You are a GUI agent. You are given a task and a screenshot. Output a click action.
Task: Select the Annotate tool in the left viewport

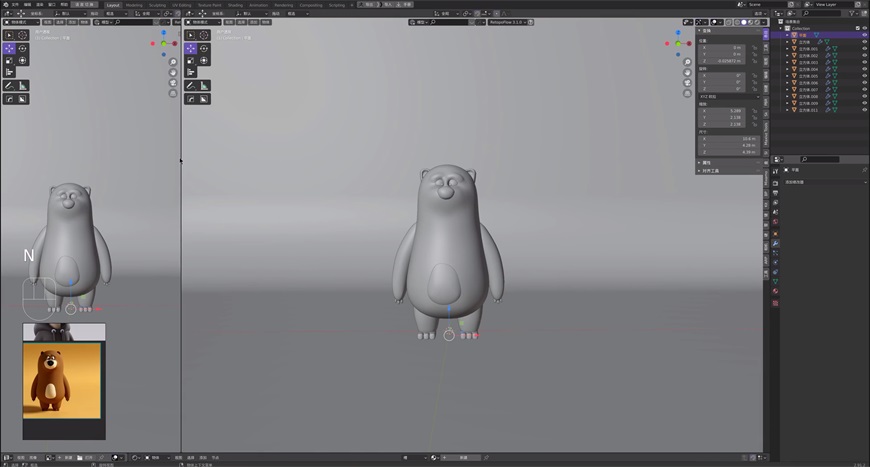9,85
